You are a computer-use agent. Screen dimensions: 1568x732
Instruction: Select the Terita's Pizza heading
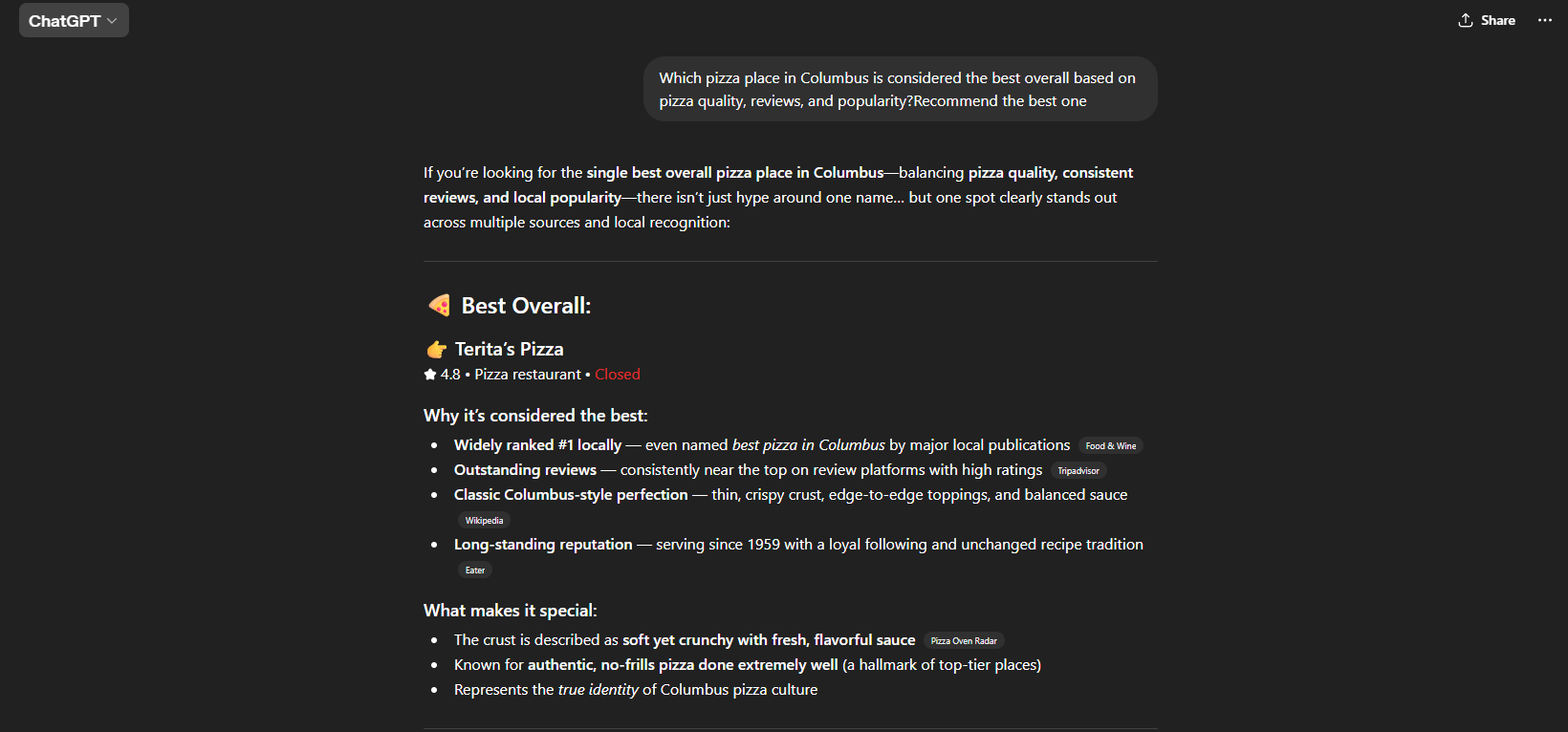509,349
